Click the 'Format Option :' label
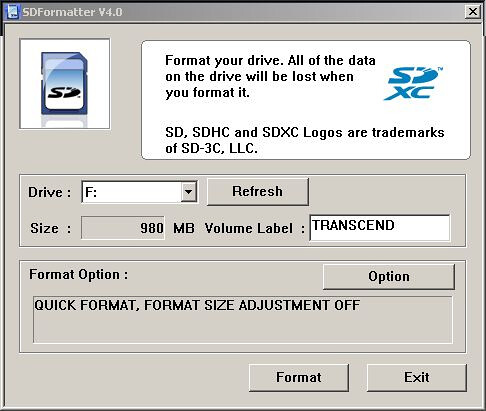Image resolution: width=486 pixels, height=411 pixels. (x=79, y=275)
